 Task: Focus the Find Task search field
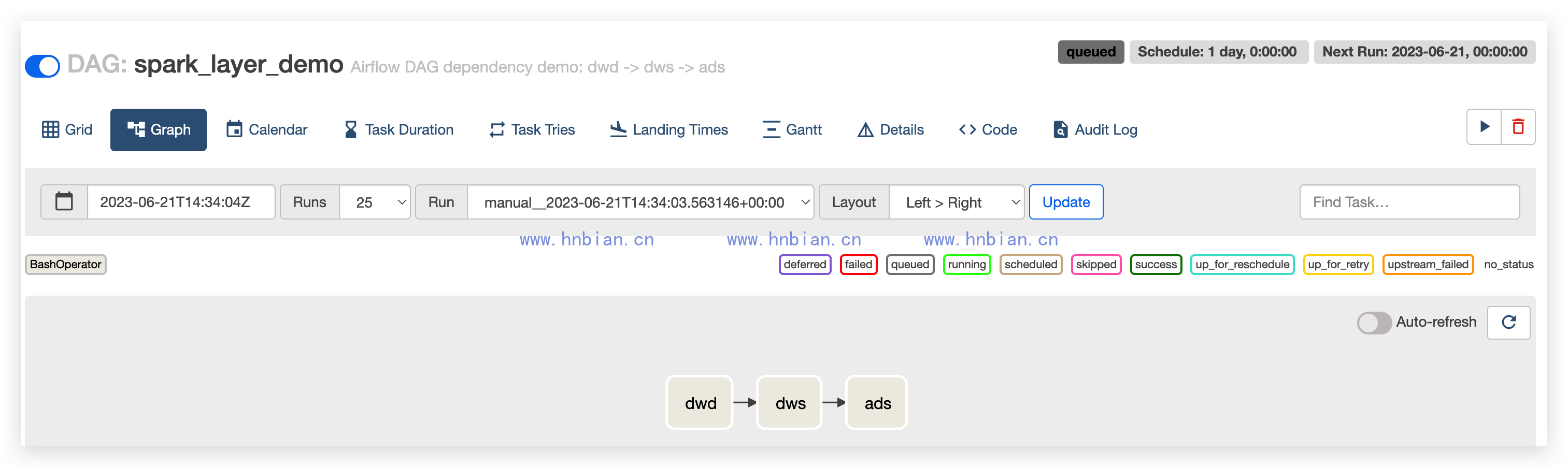[x=1409, y=202]
